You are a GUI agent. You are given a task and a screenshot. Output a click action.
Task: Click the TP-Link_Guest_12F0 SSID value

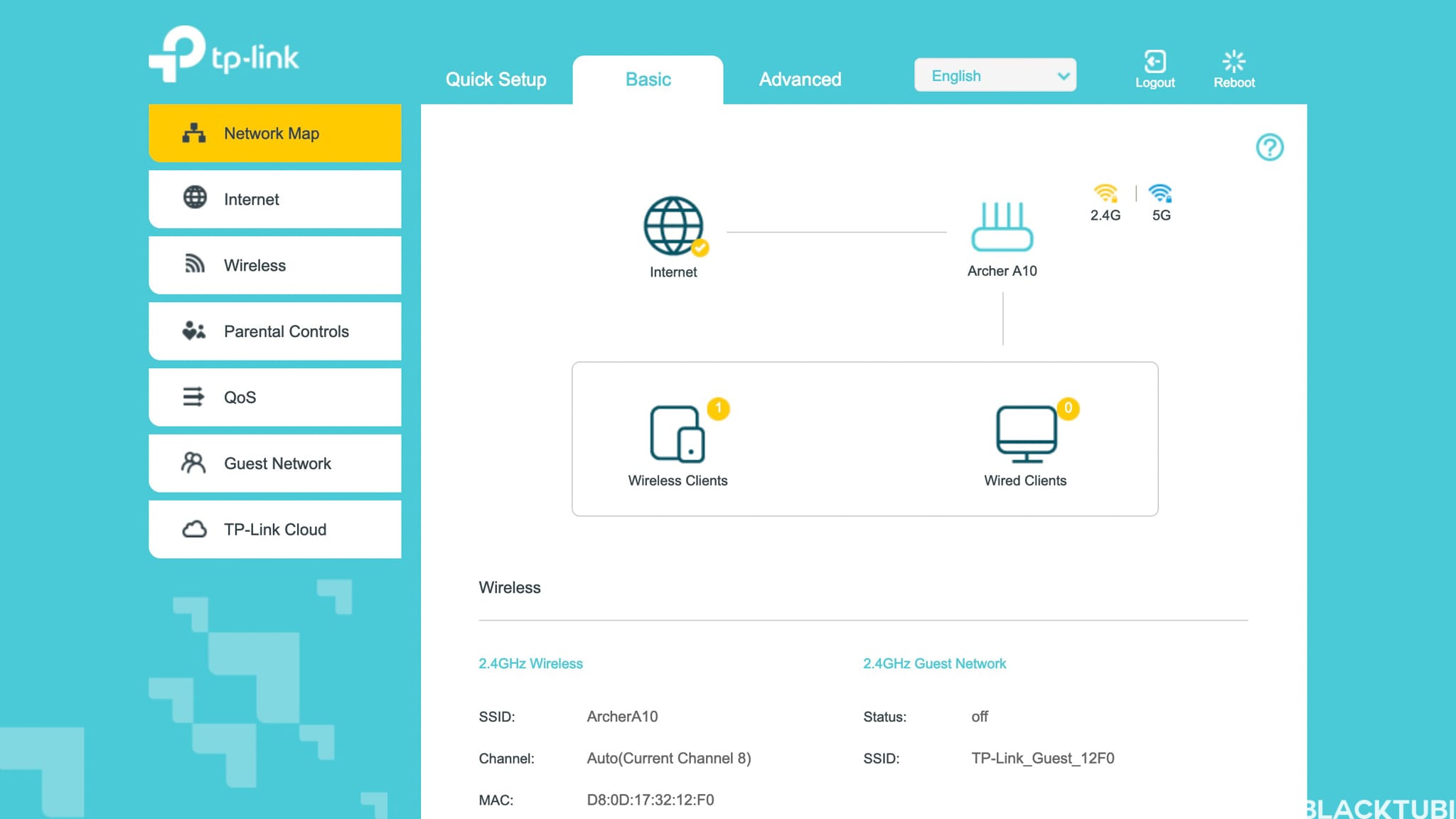tap(1042, 759)
